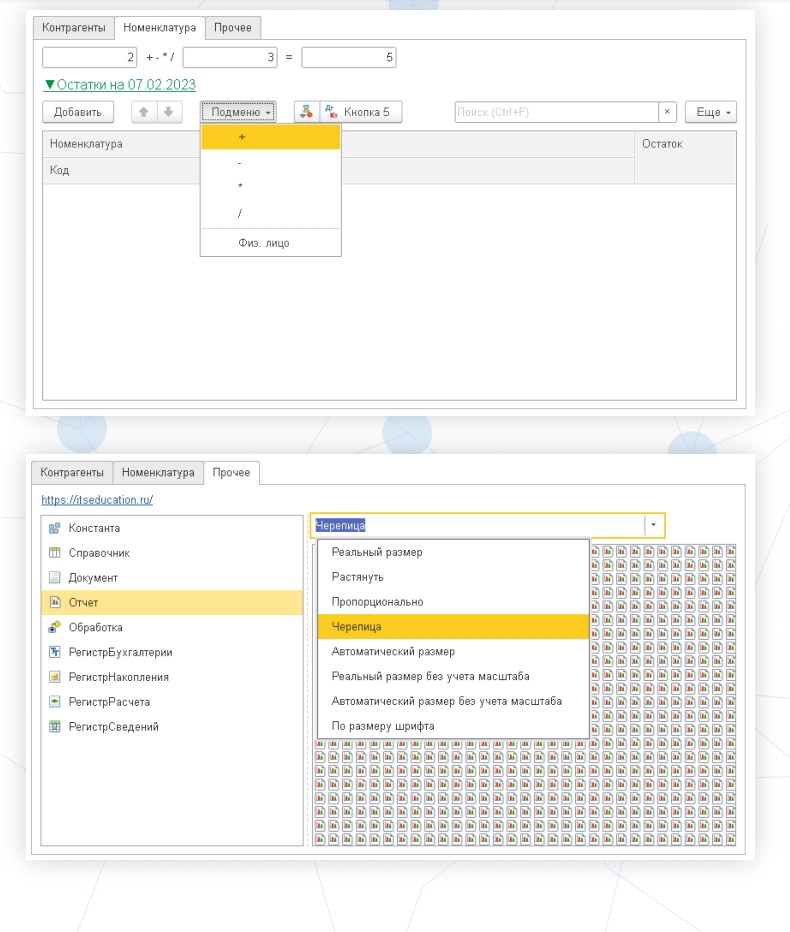Select the Документ item in the list

click(93, 577)
